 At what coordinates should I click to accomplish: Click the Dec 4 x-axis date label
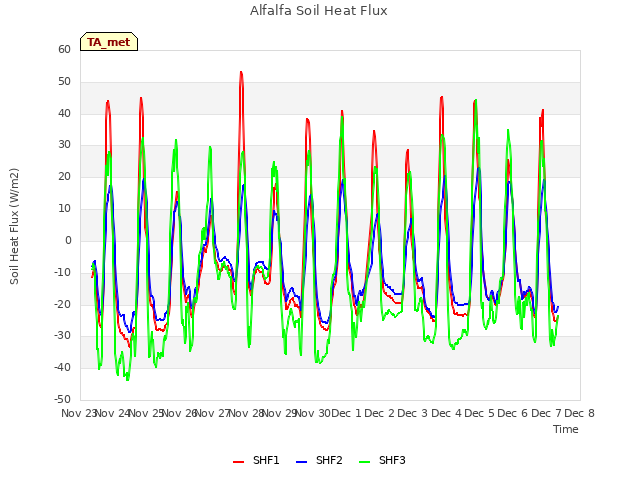coord(447,413)
